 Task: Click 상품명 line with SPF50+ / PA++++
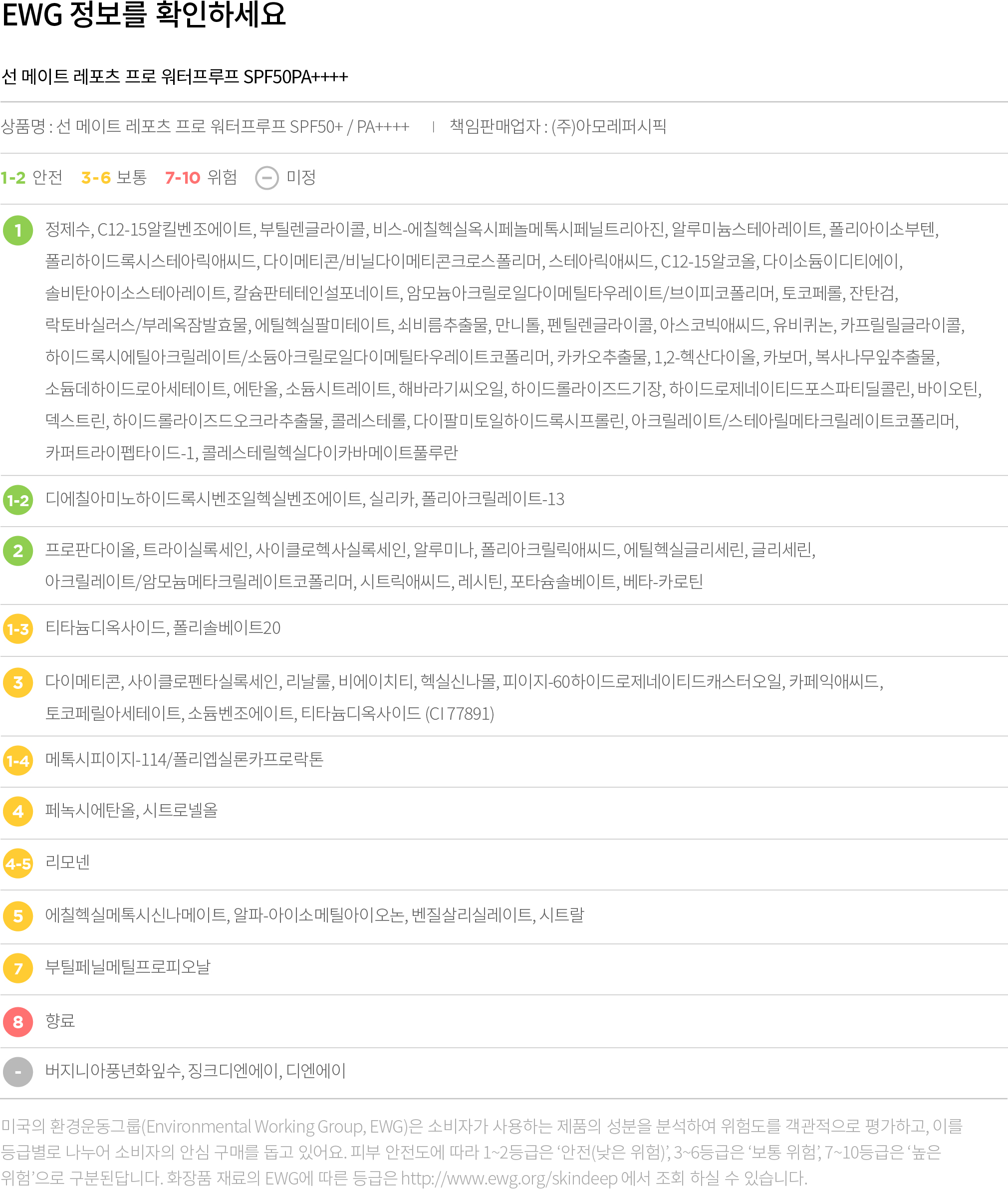205,126
